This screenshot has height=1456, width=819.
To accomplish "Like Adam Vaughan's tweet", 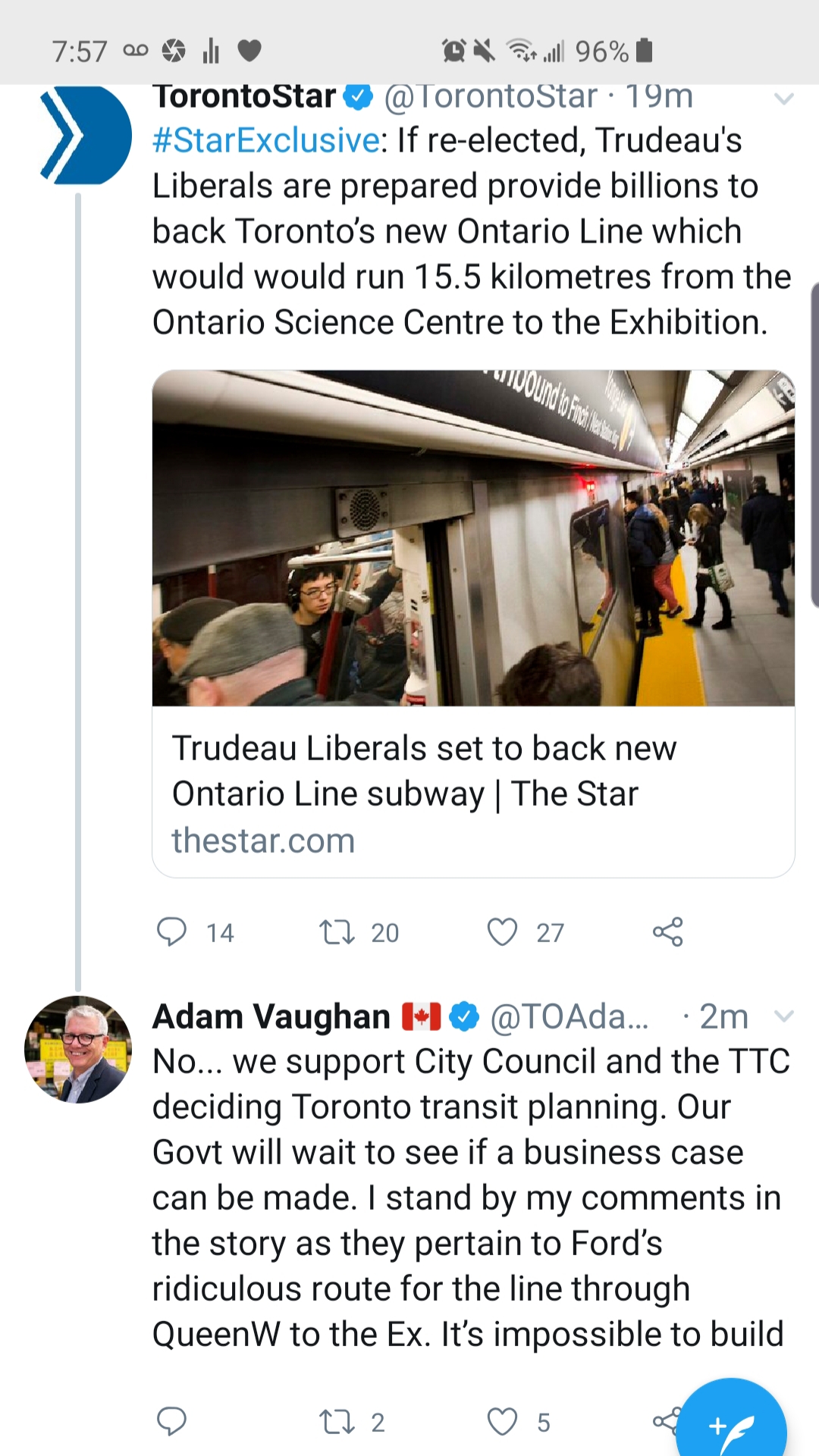I will (x=502, y=1421).
